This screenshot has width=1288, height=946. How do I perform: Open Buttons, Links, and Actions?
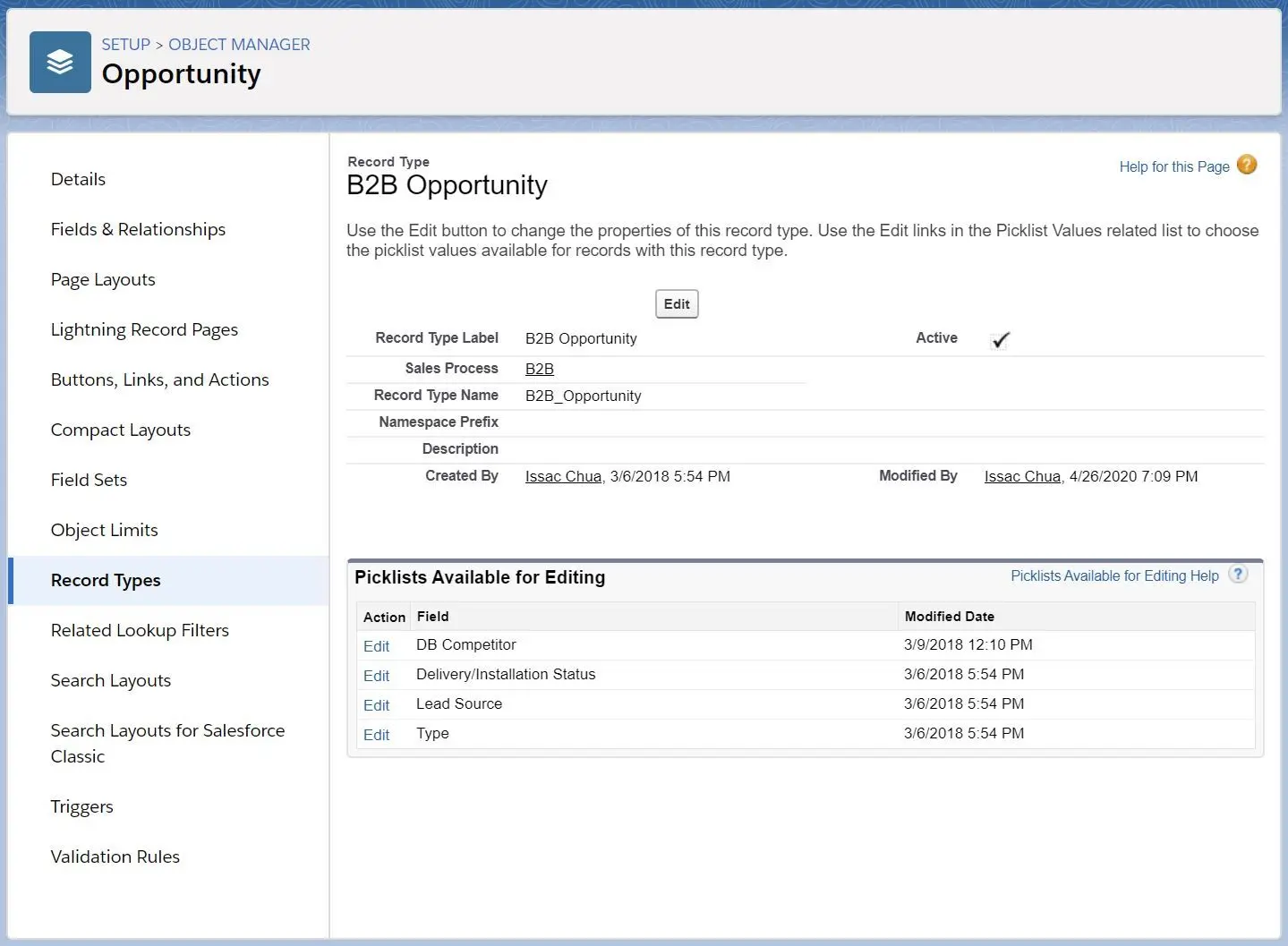159,379
